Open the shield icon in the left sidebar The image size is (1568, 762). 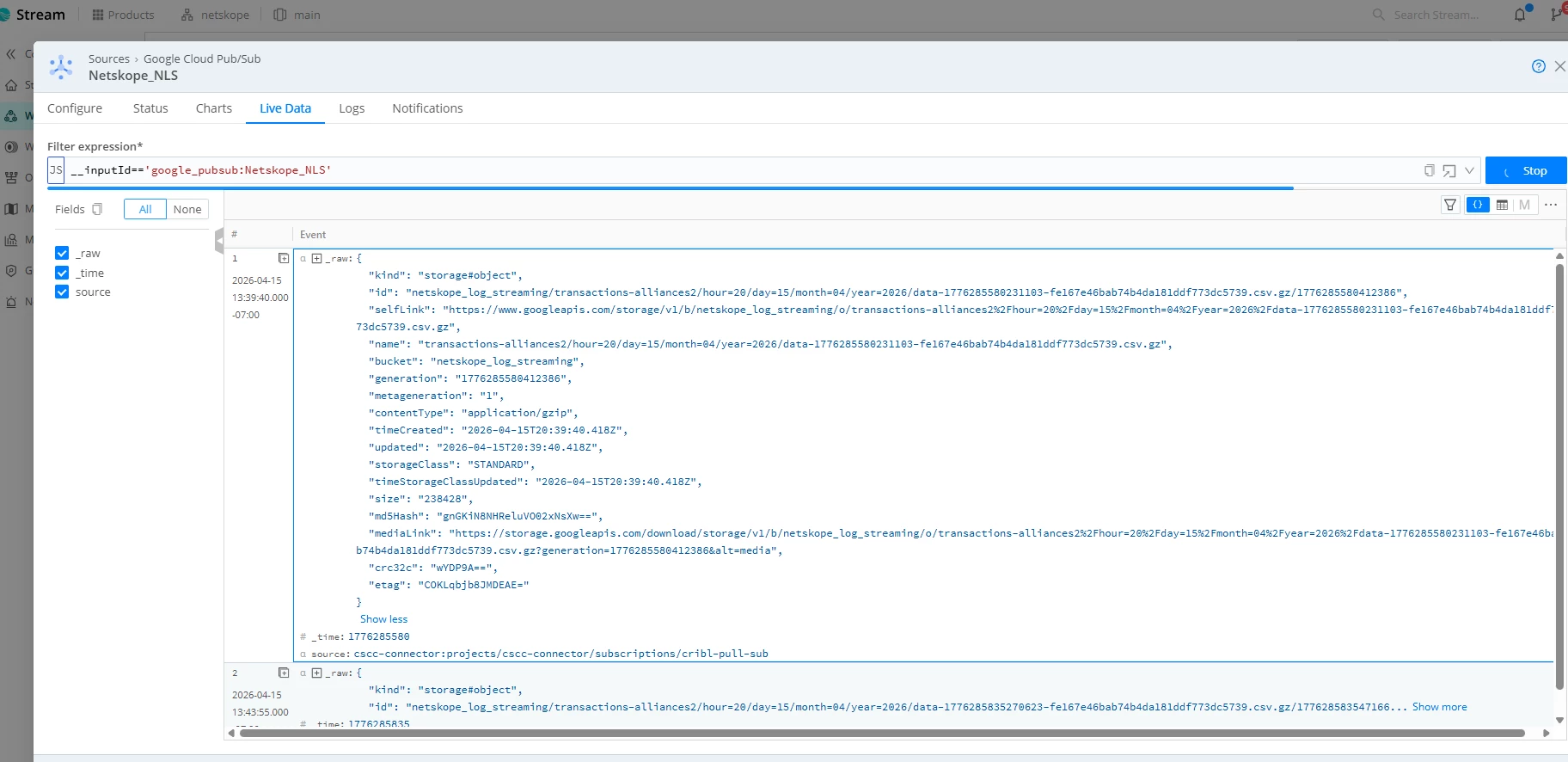11,271
